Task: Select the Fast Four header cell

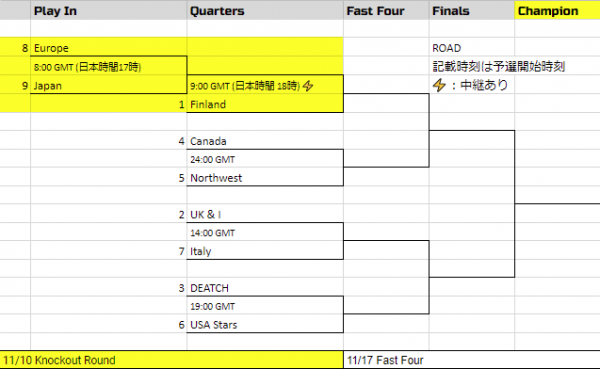Action: [386, 10]
